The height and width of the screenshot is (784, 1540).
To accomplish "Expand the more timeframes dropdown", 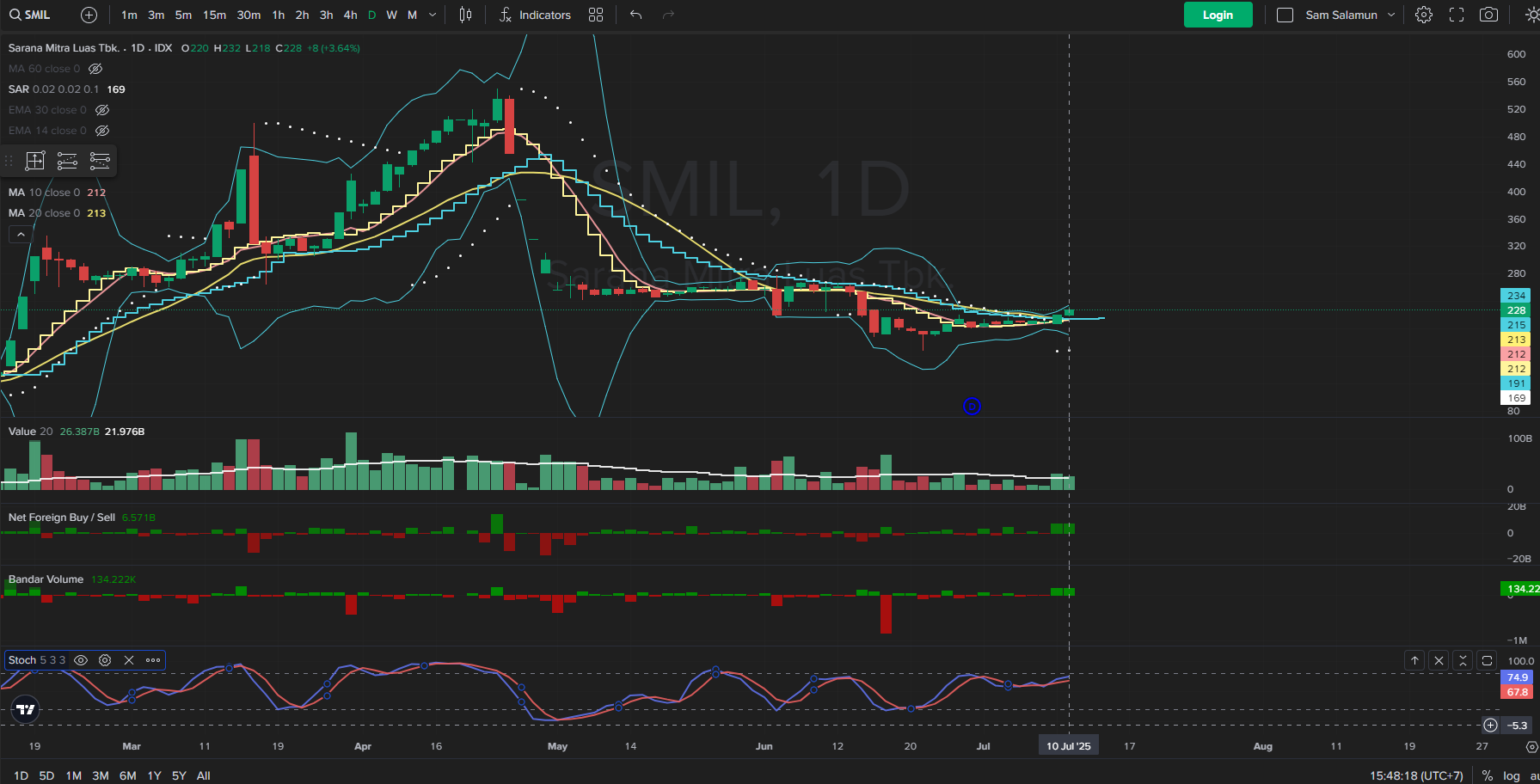I will pyautogui.click(x=433, y=15).
